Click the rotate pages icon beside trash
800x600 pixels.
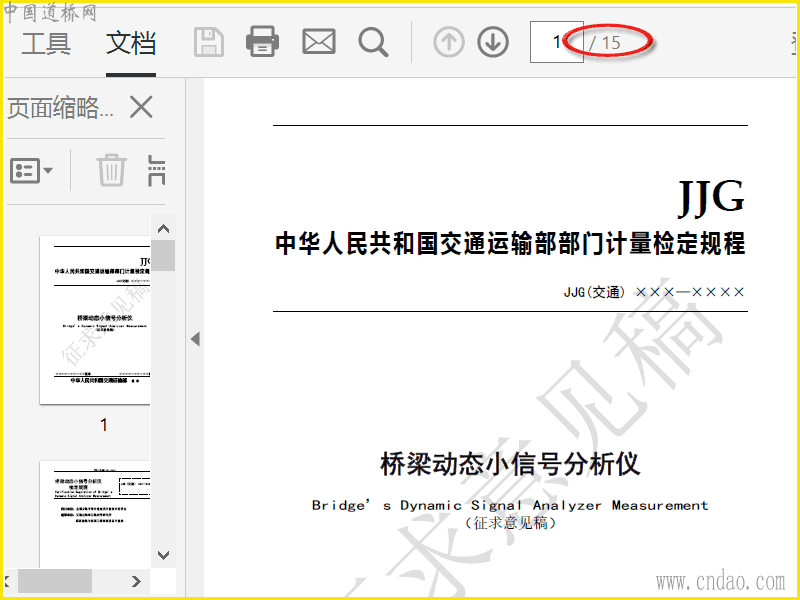156,170
